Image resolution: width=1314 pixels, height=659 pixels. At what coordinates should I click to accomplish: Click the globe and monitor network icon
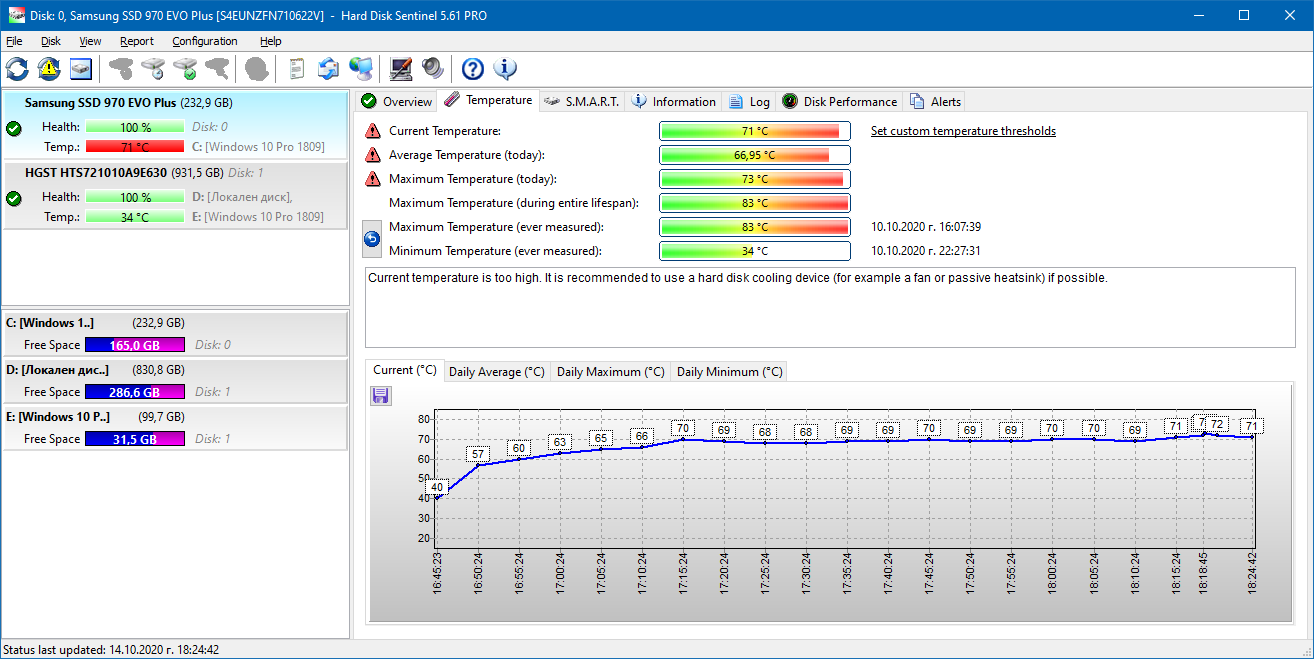pos(360,69)
